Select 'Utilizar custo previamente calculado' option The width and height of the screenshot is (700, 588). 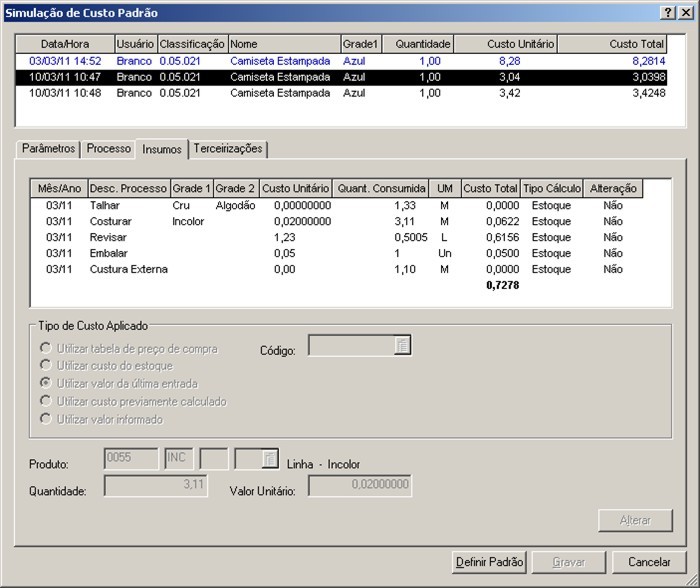[45, 401]
